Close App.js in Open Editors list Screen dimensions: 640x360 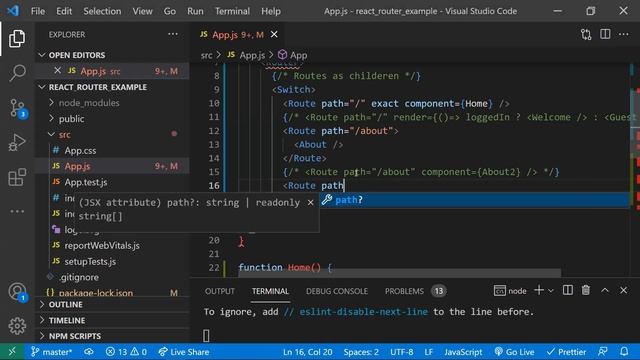58,71
